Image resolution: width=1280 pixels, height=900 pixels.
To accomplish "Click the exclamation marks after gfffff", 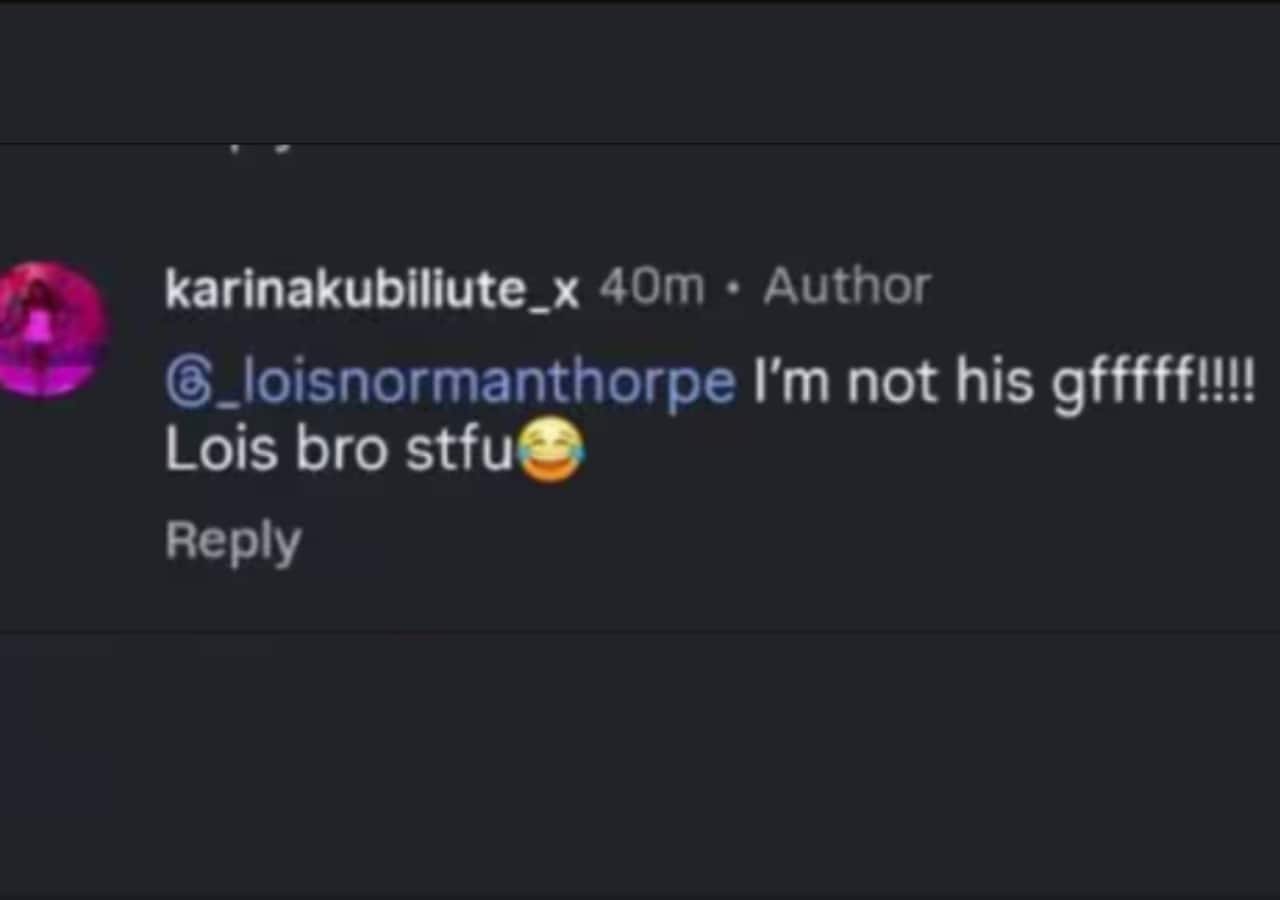I will 1232,384.
